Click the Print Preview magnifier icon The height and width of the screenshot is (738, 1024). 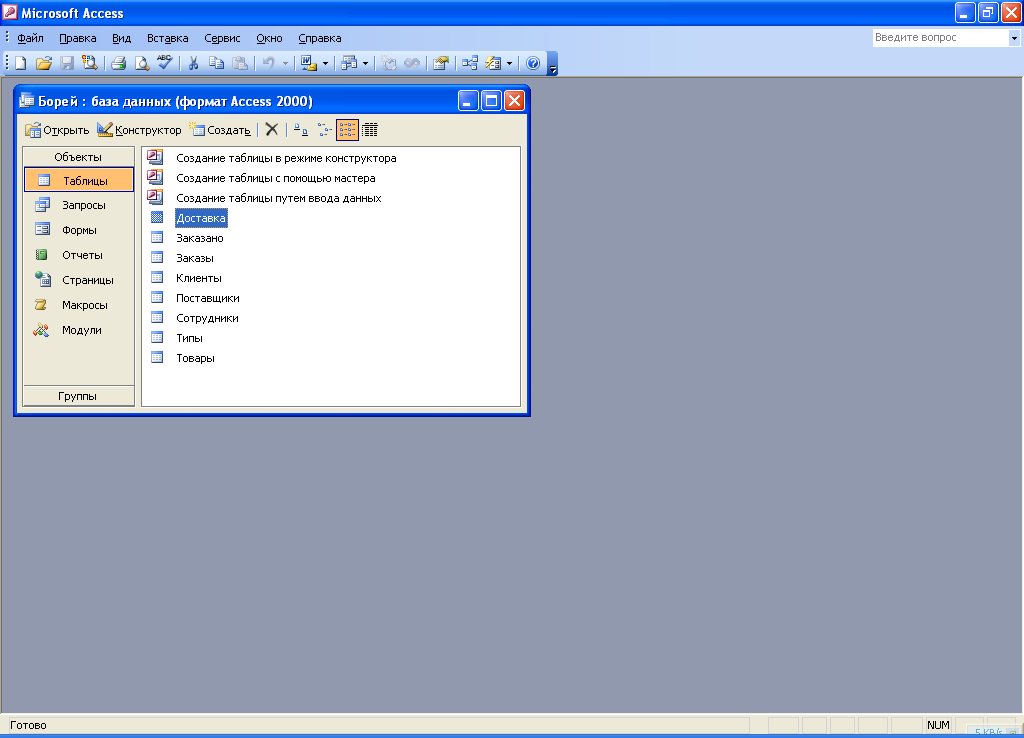[142, 63]
